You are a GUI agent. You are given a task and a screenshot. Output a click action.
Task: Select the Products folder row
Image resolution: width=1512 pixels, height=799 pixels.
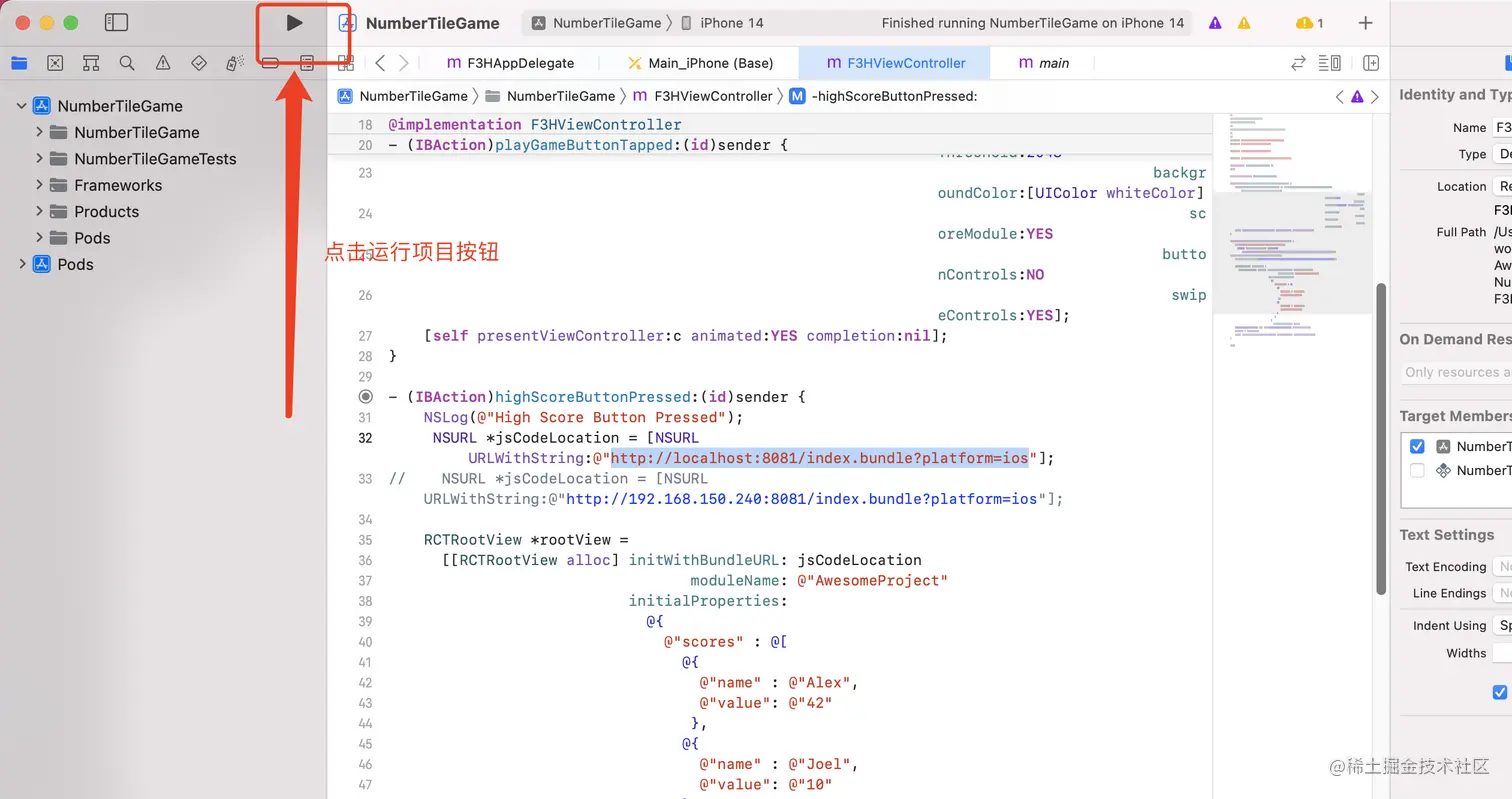pos(163,211)
